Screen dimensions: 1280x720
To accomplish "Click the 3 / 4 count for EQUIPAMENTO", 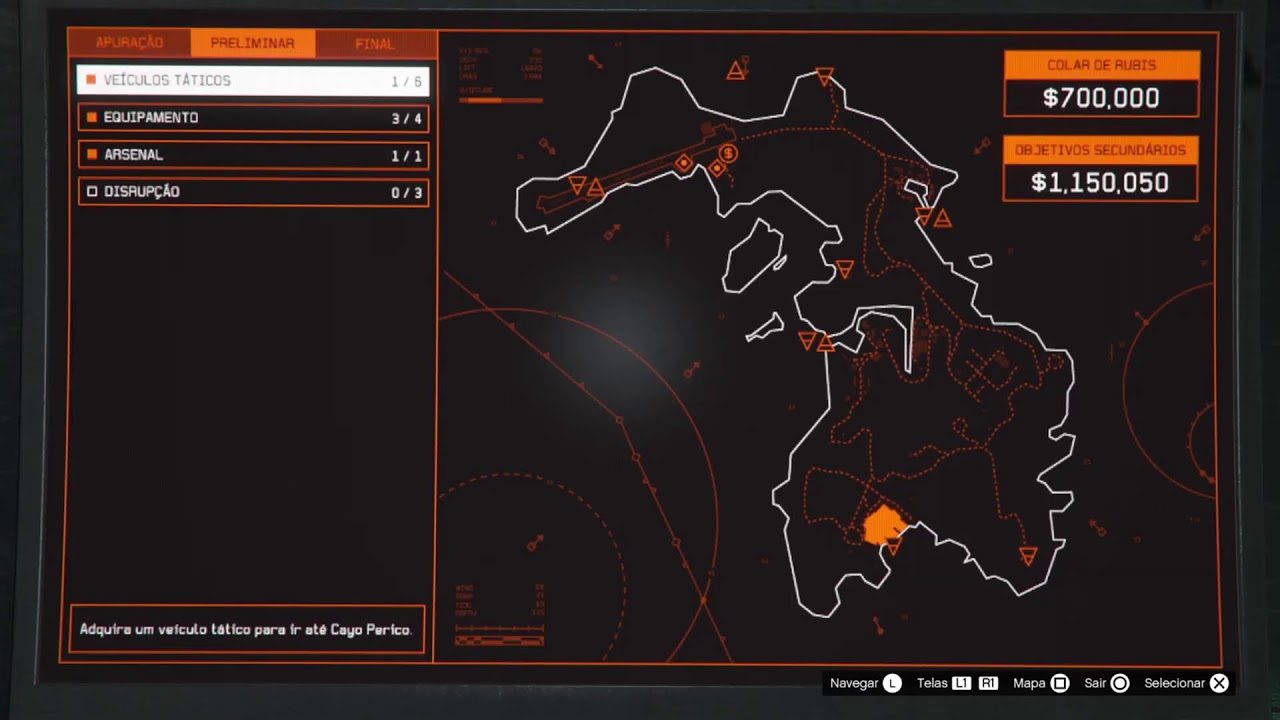I will point(406,118).
